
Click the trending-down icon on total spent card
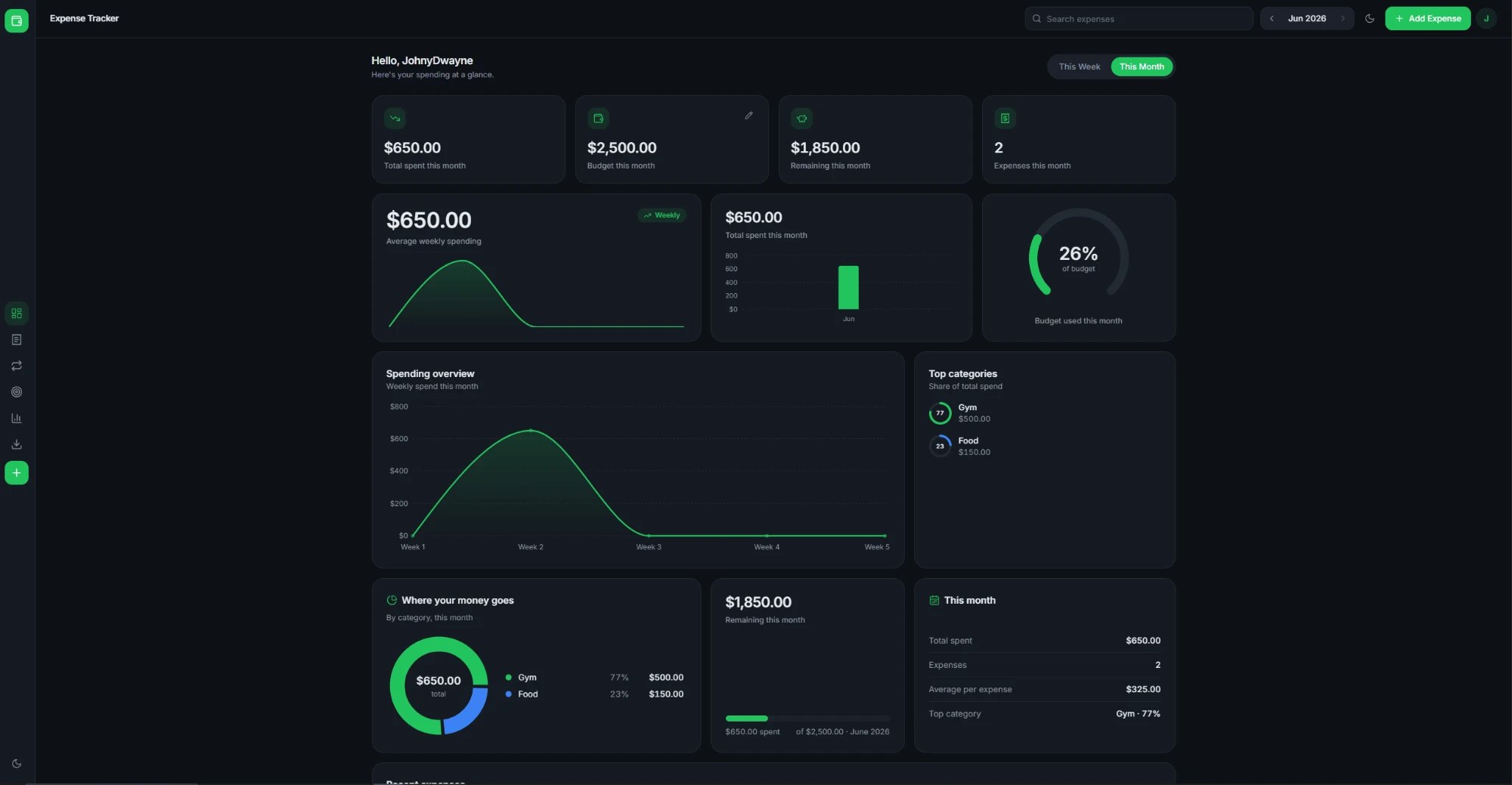click(x=395, y=119)
